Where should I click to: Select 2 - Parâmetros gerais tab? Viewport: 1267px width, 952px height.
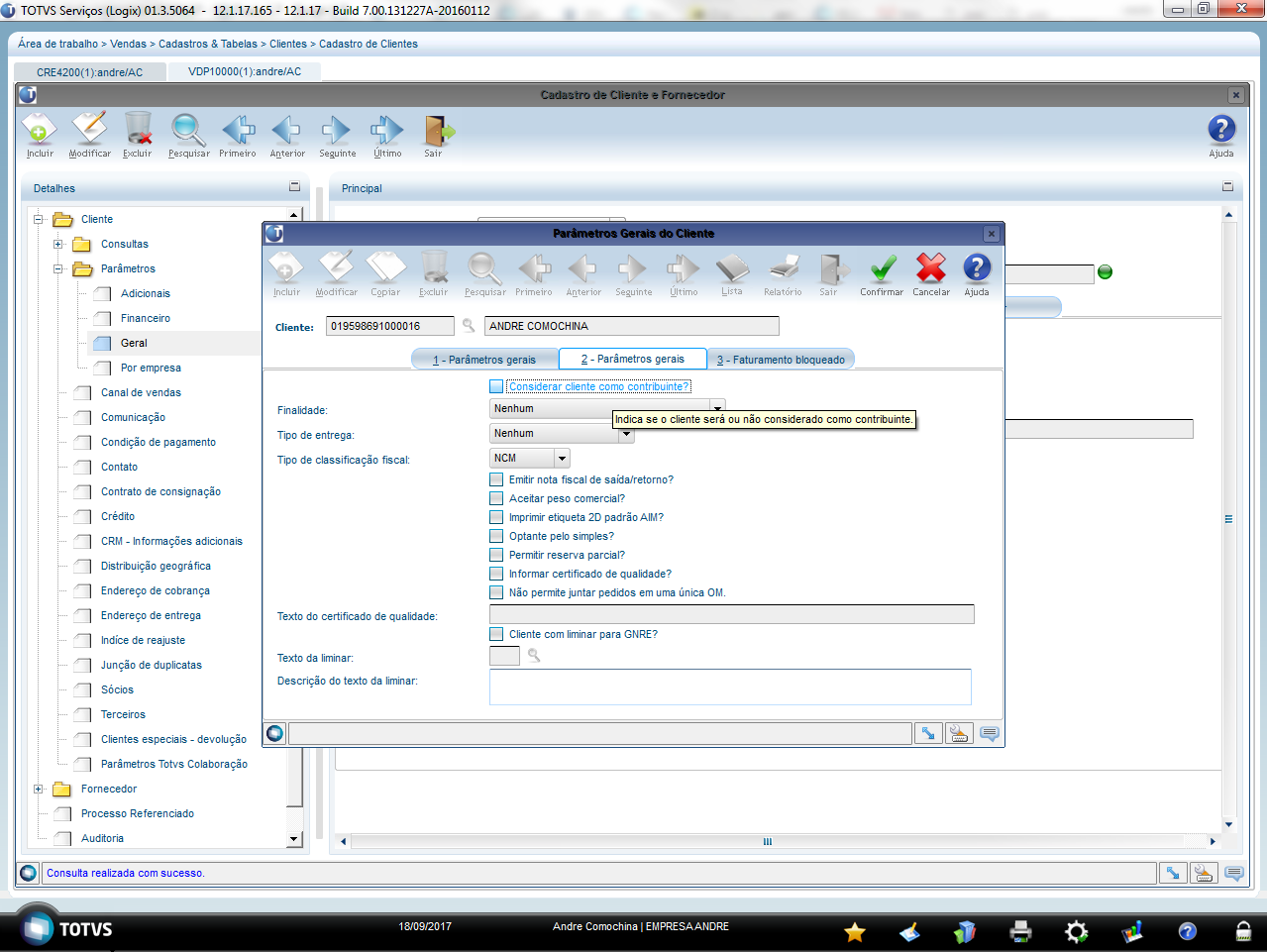pyautogui.click(x=633, y=359)
